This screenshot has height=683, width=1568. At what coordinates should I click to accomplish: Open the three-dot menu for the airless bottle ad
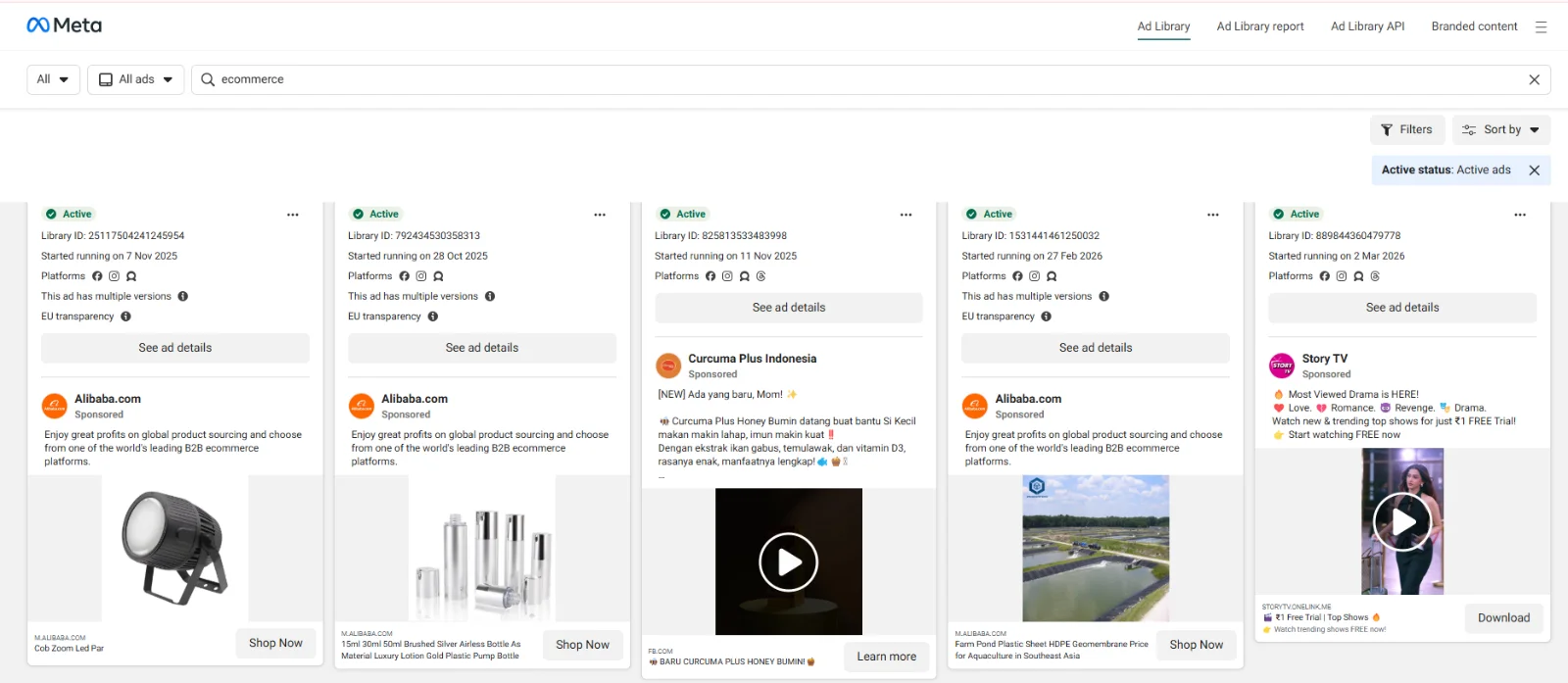600,215
